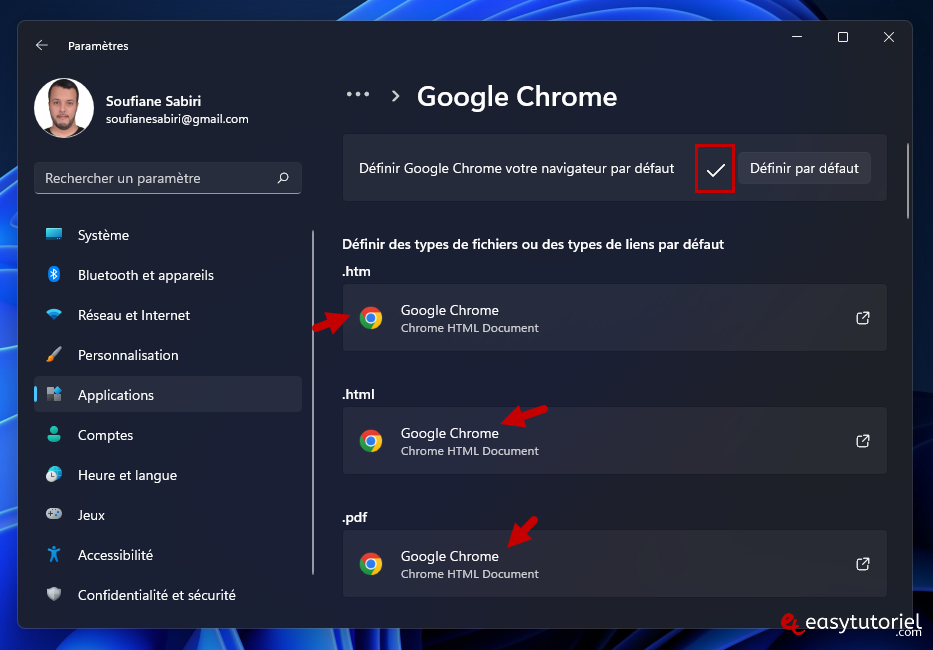Click the breadcrumb ellipsis (three dots)
Image resolution: width=933 pixels, height=650 pixels.
pyautogui.click(x=358, y=94)
